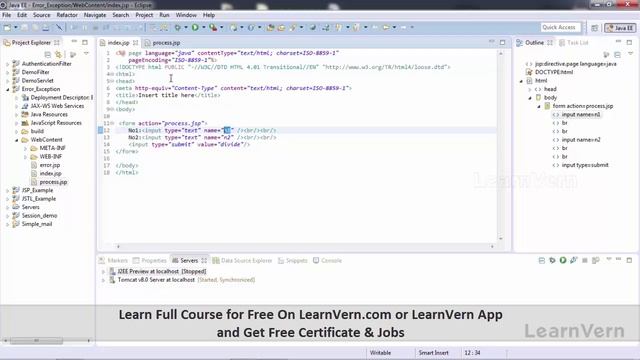Switch to the Console tab

327,260
